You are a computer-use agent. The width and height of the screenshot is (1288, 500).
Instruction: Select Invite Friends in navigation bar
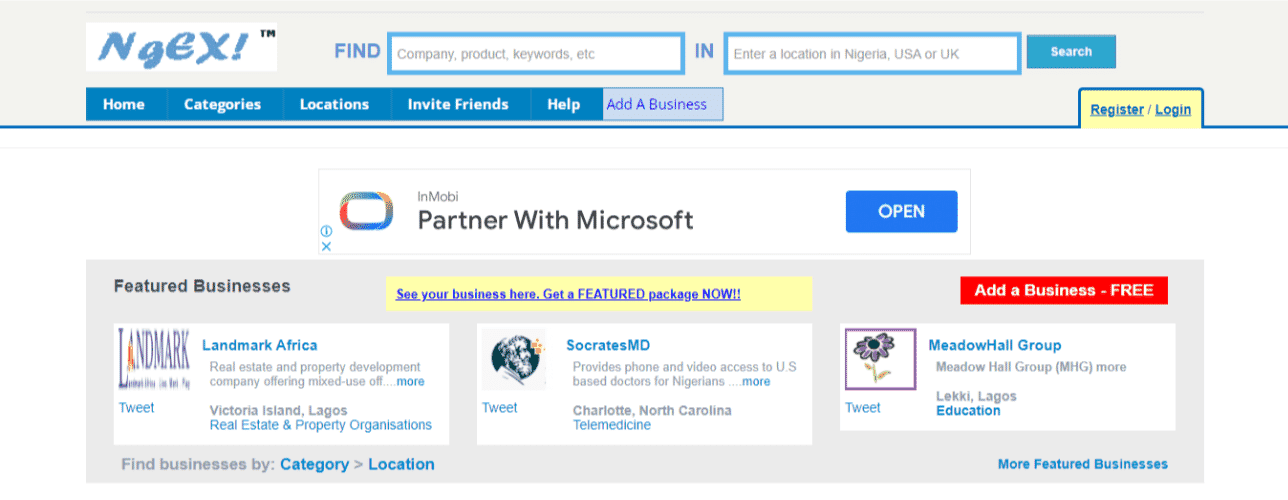pos(458,104)
